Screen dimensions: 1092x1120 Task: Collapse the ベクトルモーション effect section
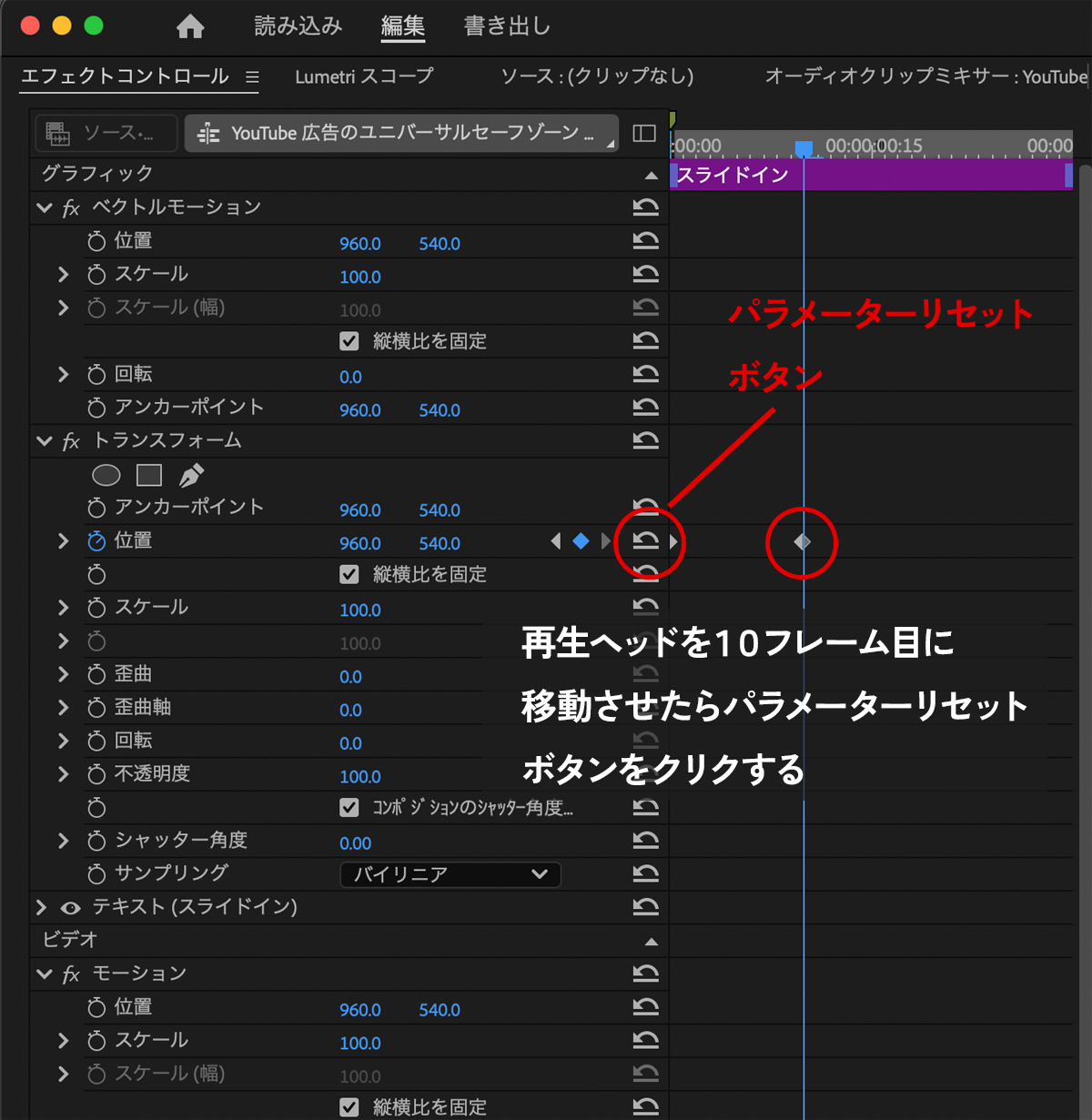44,207
